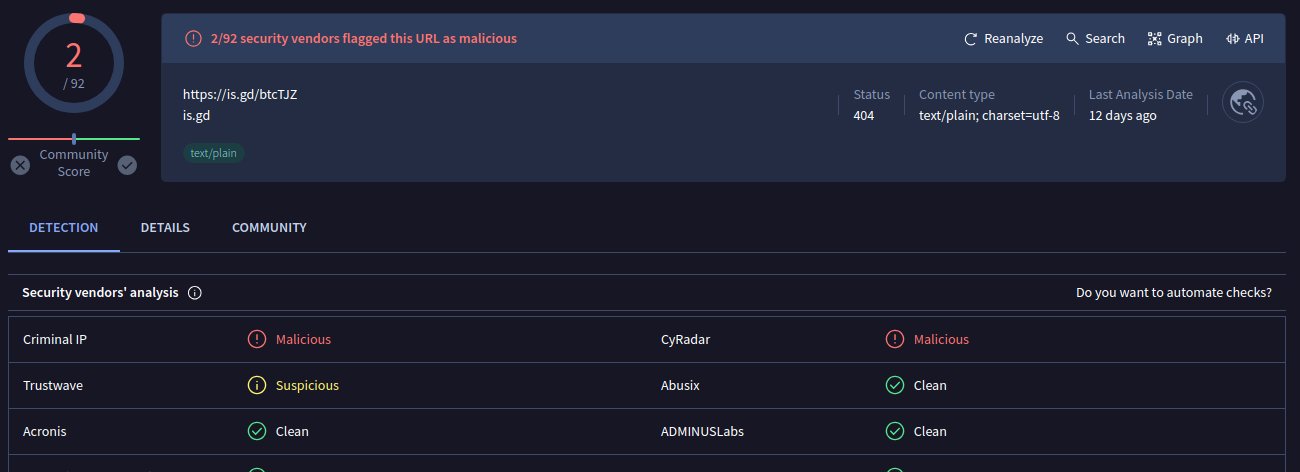Click "Do you want to automate checks?" link

pyautogui.click(x=1173, y=293)
